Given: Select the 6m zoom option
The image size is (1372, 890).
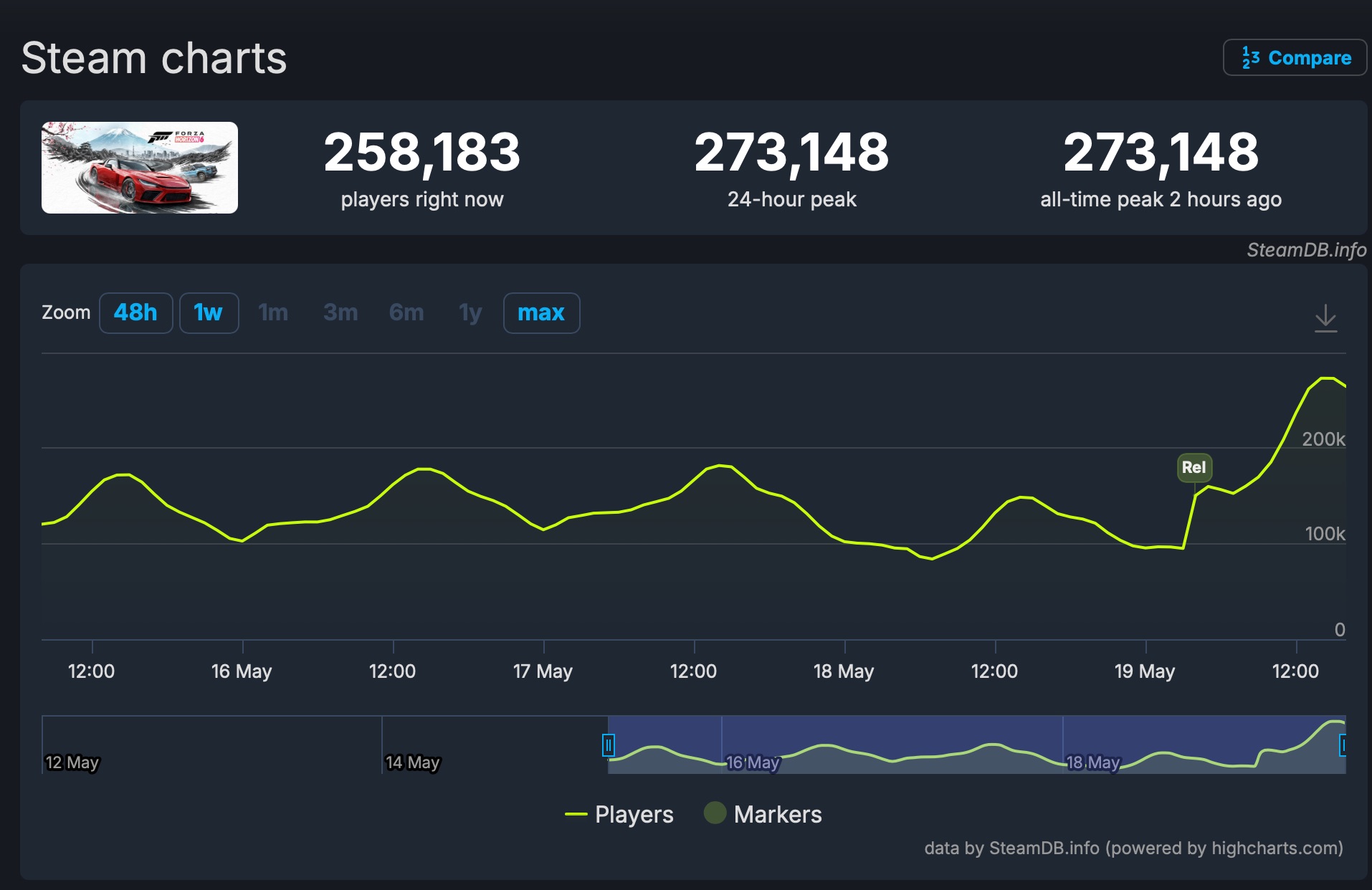Looking at the screenshot, I should [406, 313].
